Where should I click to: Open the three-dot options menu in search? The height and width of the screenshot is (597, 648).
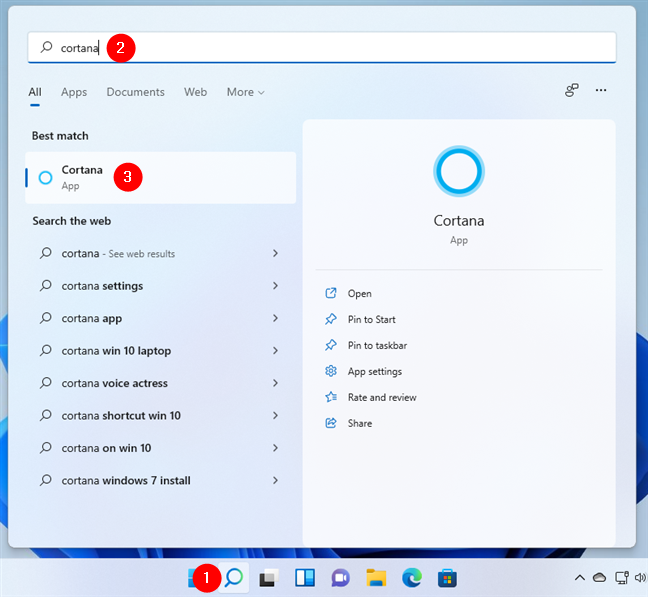click(601, 90)
